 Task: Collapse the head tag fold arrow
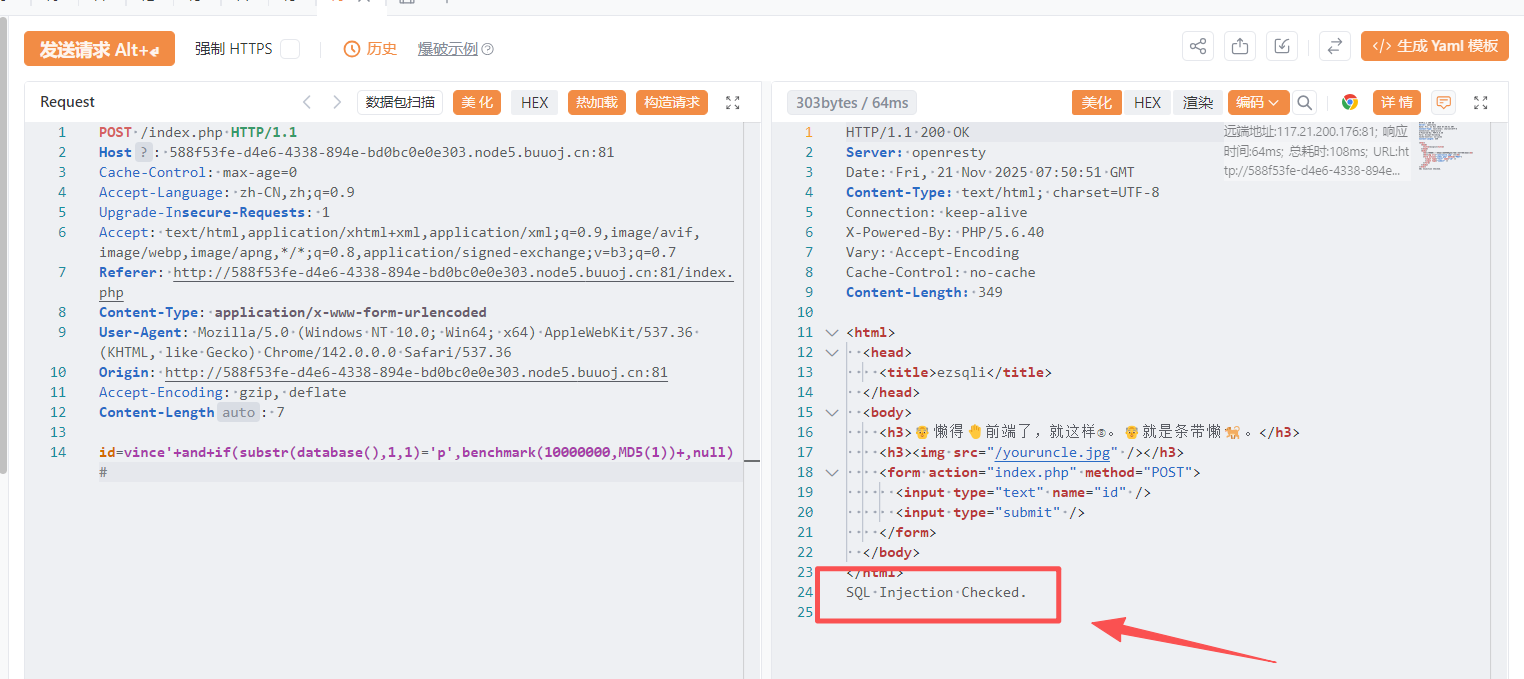831,353
